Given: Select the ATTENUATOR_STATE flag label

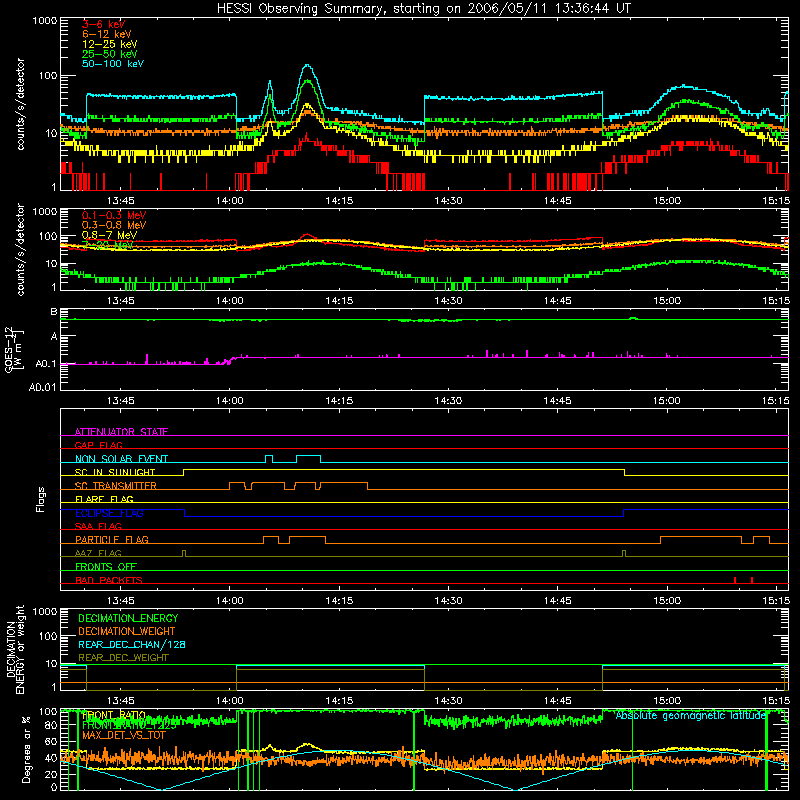Looking at the screenshot, I should [121, 432].
